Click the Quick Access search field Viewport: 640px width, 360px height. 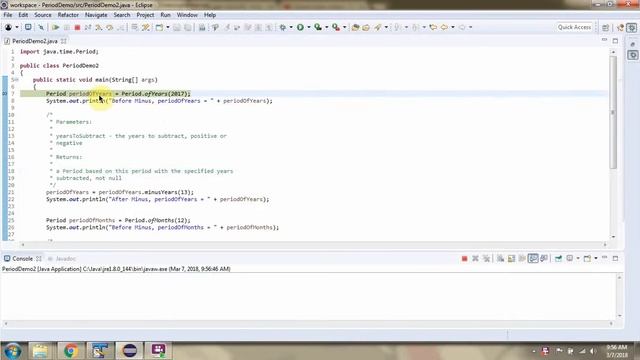[x=574, y=27]
